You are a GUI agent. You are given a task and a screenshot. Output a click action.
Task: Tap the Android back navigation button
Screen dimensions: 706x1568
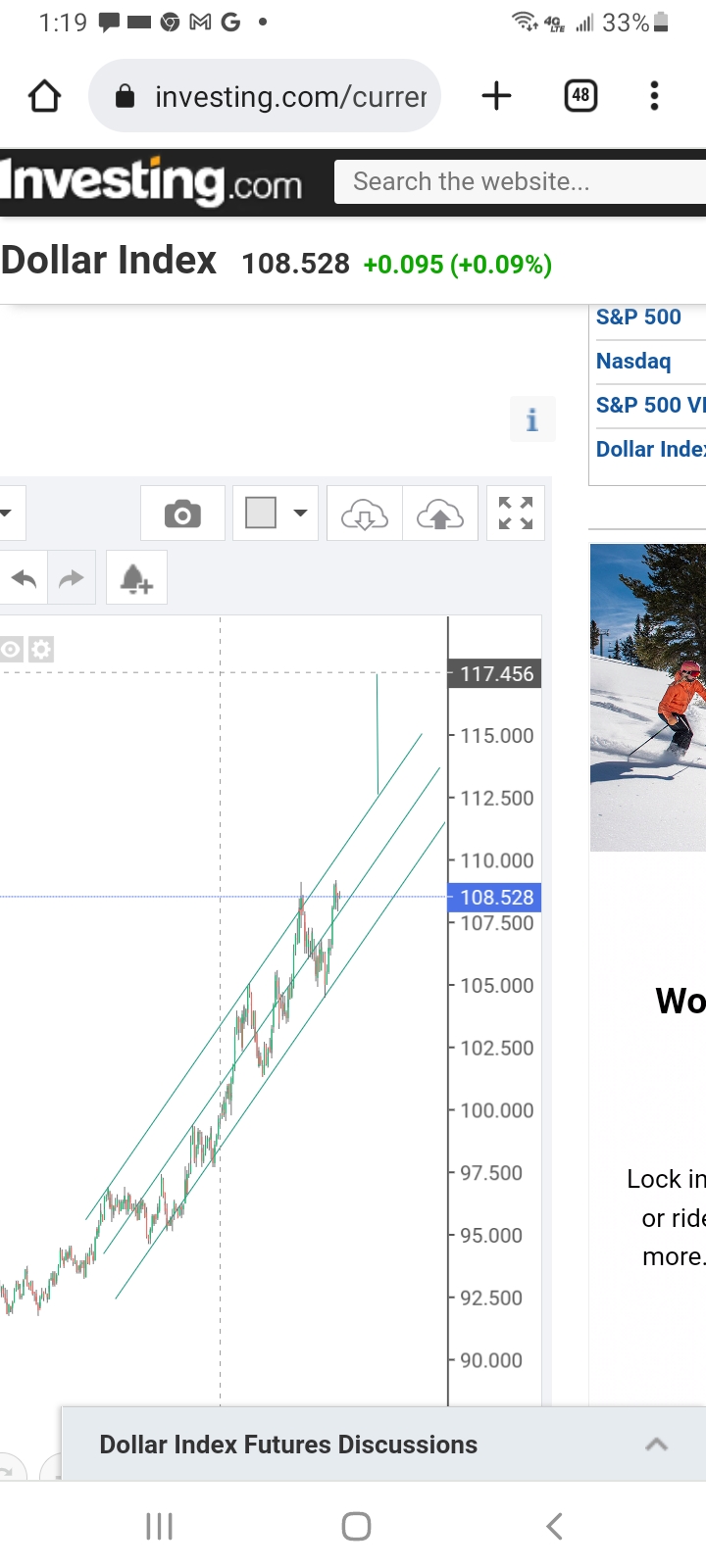pos(554,1526)
